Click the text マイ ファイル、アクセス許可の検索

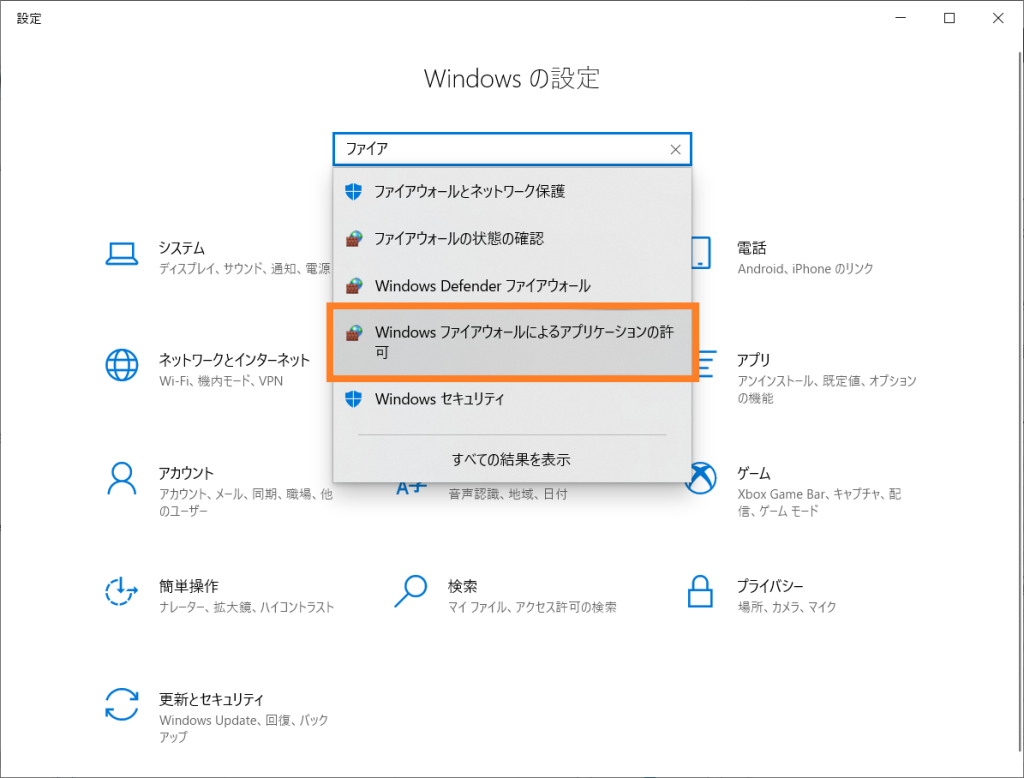532,607
